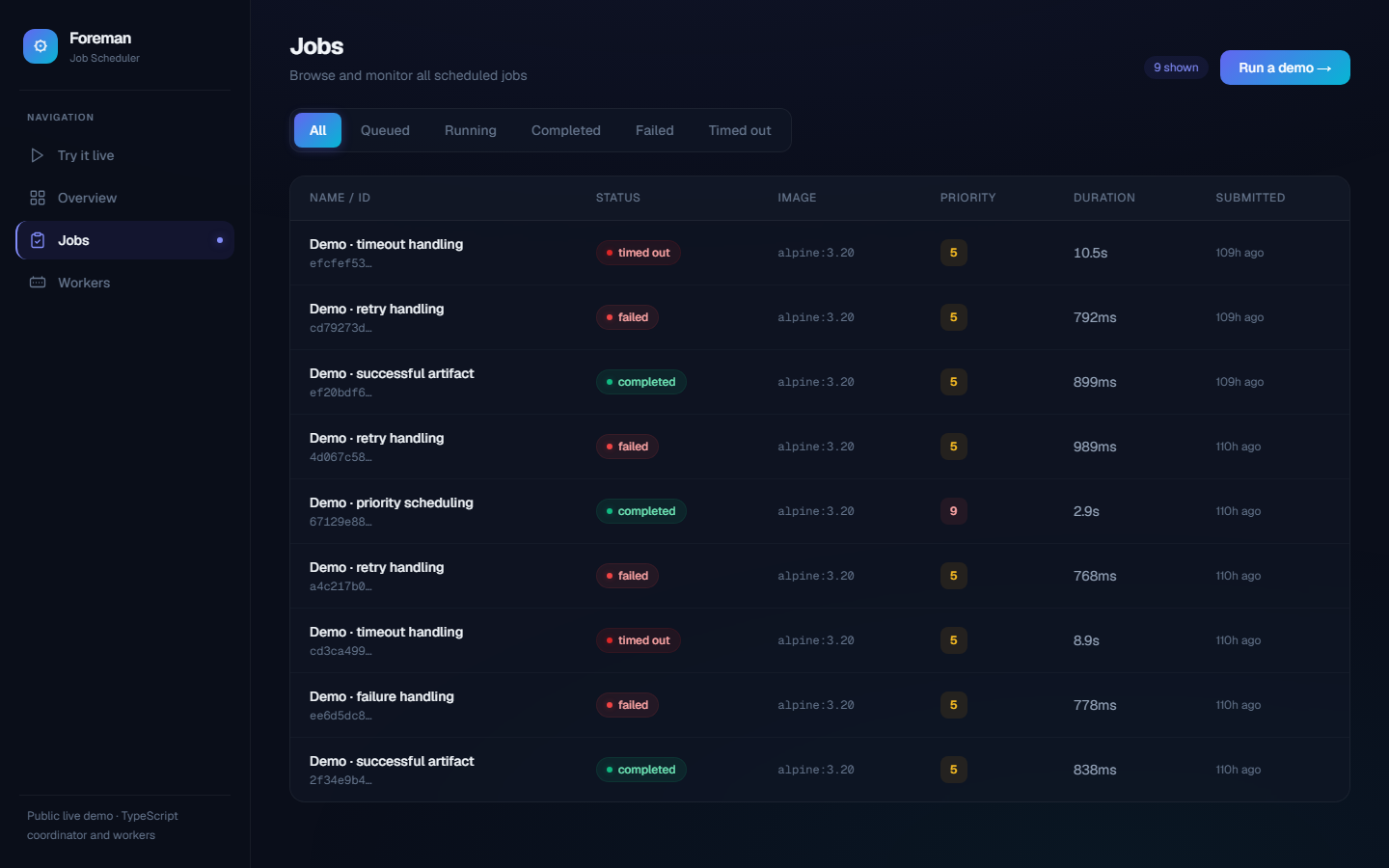Show only Failed jobs tab
The image size is (1389, 868).
click(655, 130)
